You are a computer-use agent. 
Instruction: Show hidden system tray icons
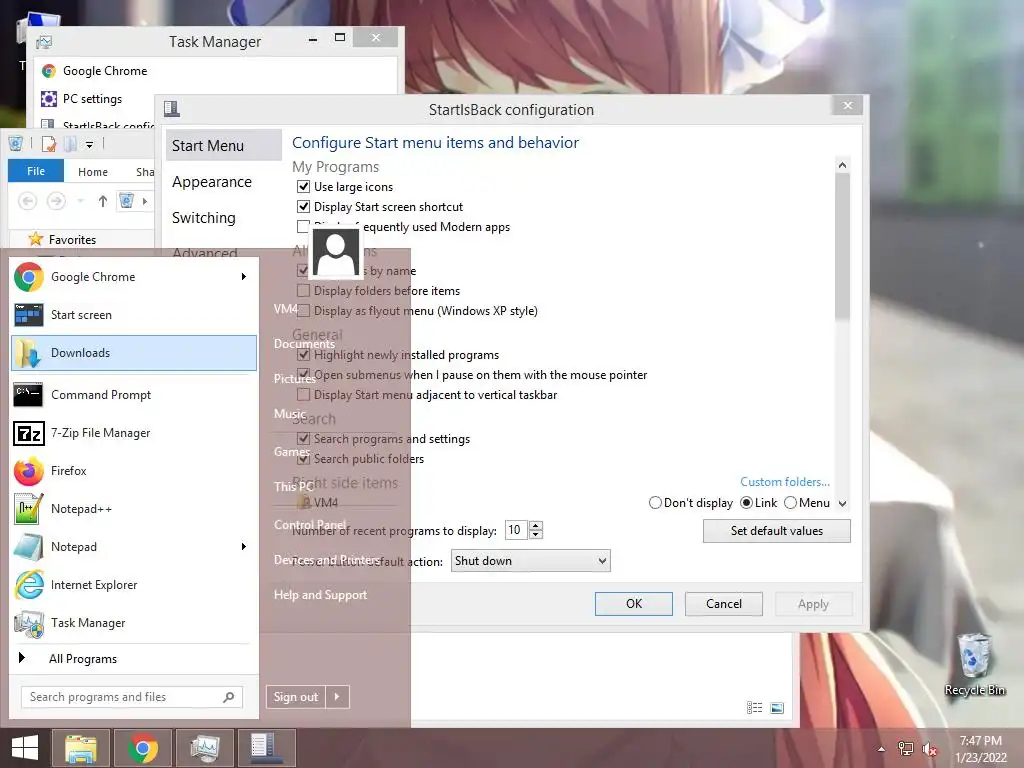[881, 749]
